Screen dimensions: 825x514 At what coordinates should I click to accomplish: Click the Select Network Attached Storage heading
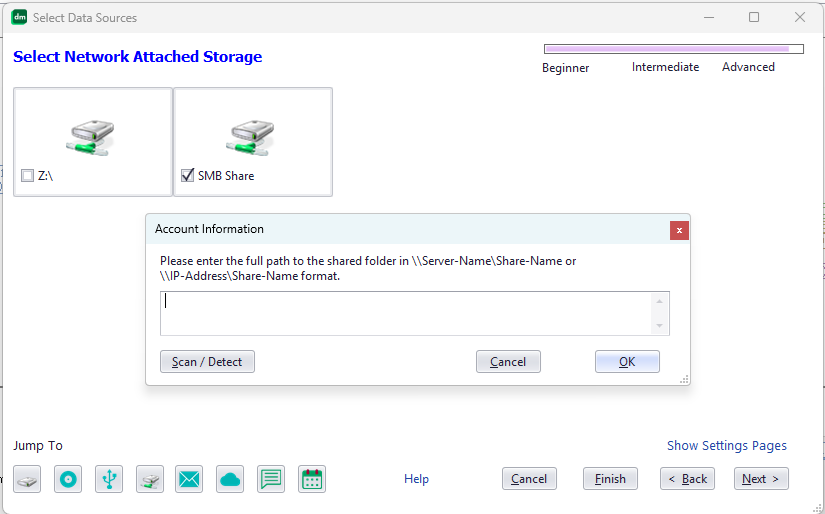(x=137, y=57)
